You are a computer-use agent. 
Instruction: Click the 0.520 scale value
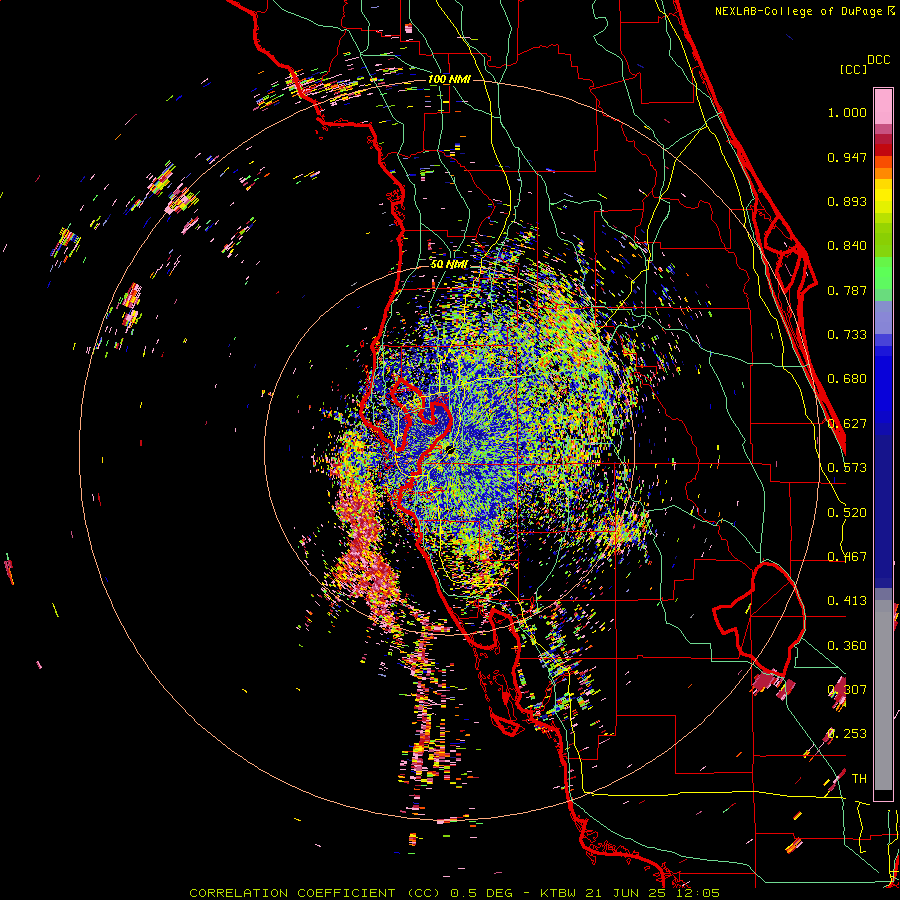click(x=847, y=513)
